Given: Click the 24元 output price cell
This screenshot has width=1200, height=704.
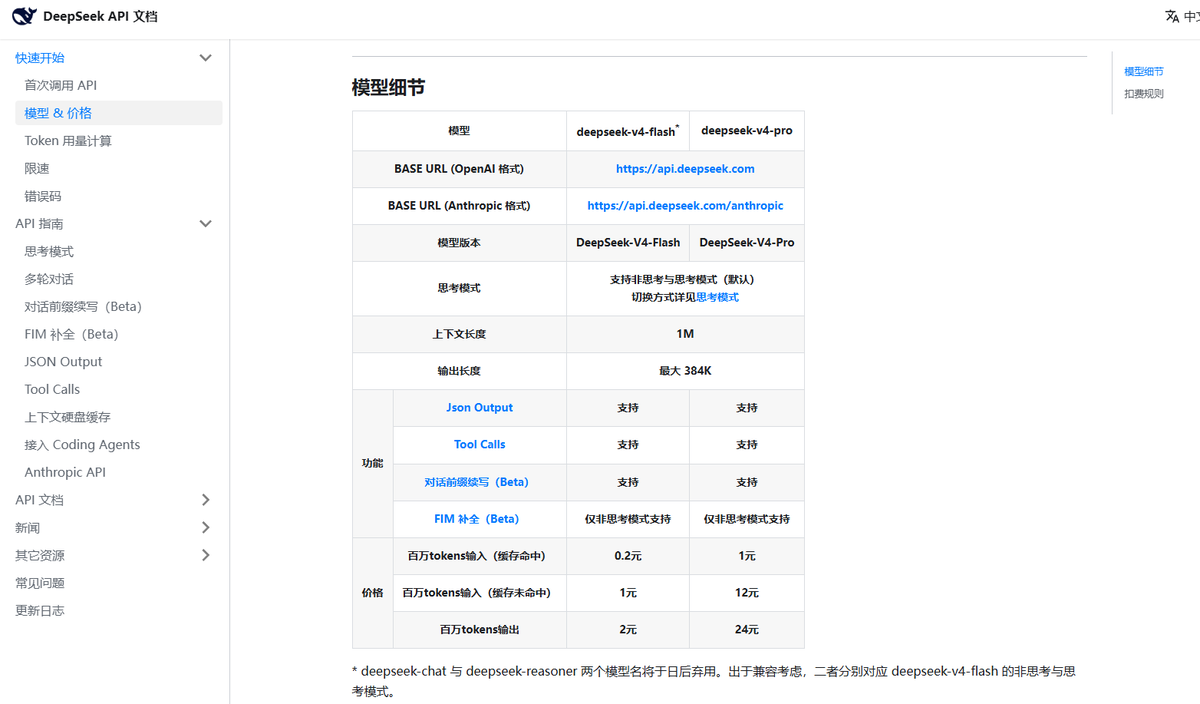Looking at the screenshot, I should coord(747,630).
